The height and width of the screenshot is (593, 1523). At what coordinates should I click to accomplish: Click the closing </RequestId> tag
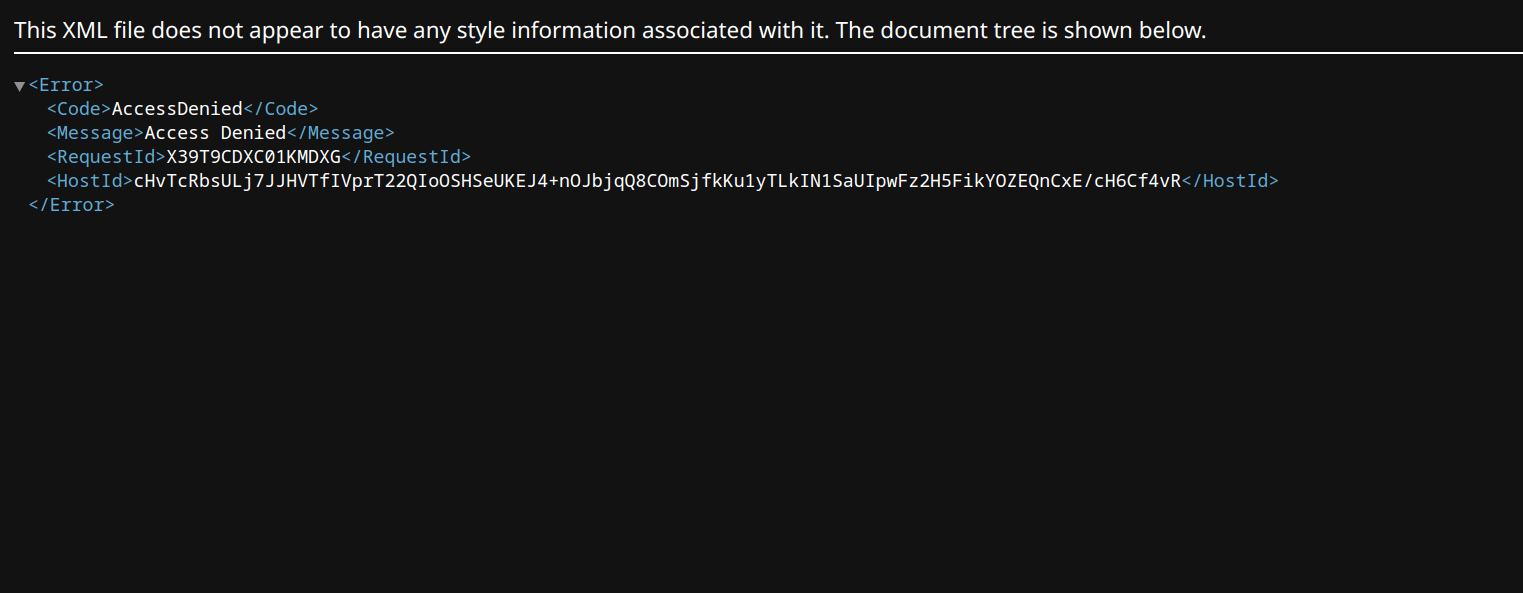coord(406,157)
